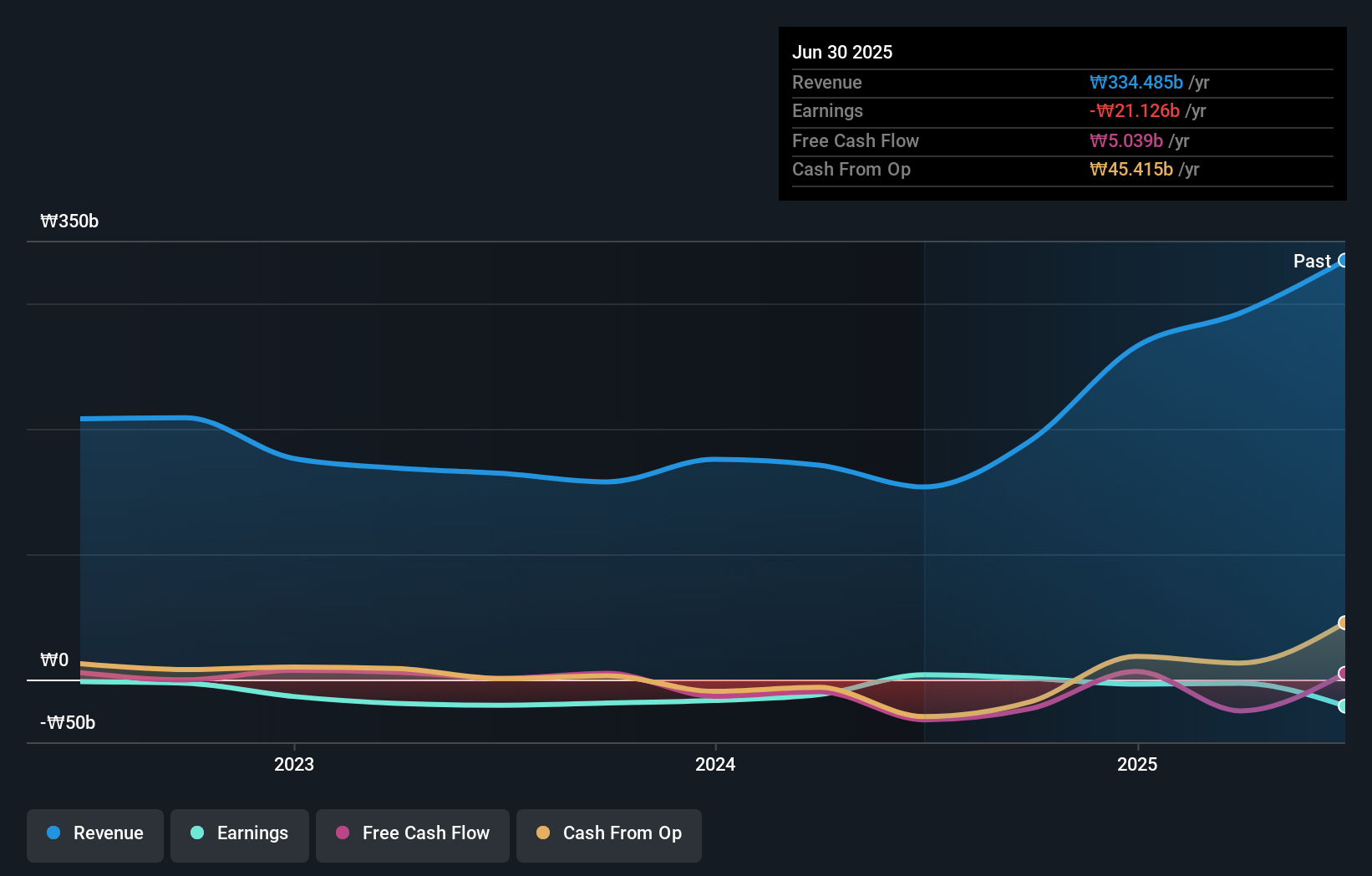Click the ₩0 y-axis label
The height and width of the screenshot is (876, 1372).
tap(54, 660)
